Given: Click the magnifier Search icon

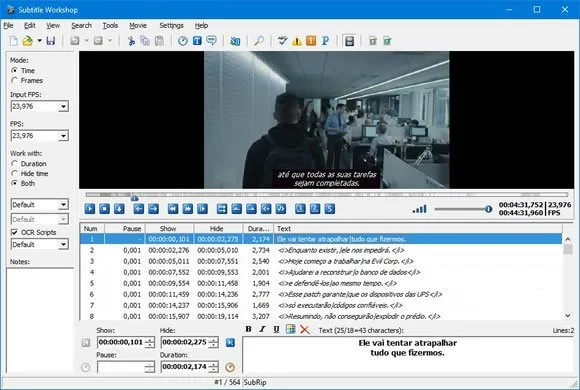Looking at the screenshot, I should coord(259,41).
